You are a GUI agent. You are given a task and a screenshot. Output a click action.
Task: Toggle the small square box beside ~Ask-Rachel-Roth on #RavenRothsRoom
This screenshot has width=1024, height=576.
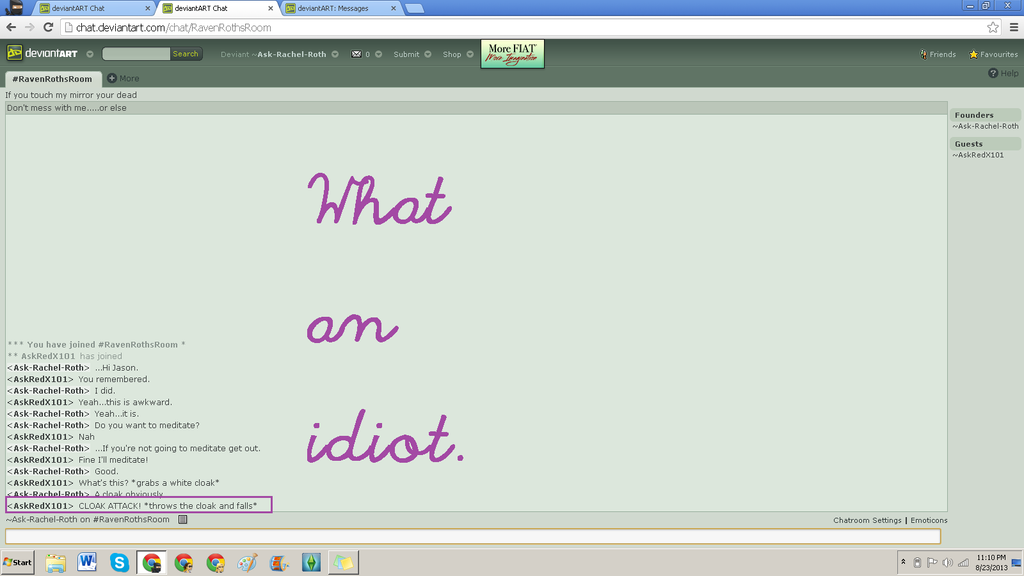click(183, 520)
